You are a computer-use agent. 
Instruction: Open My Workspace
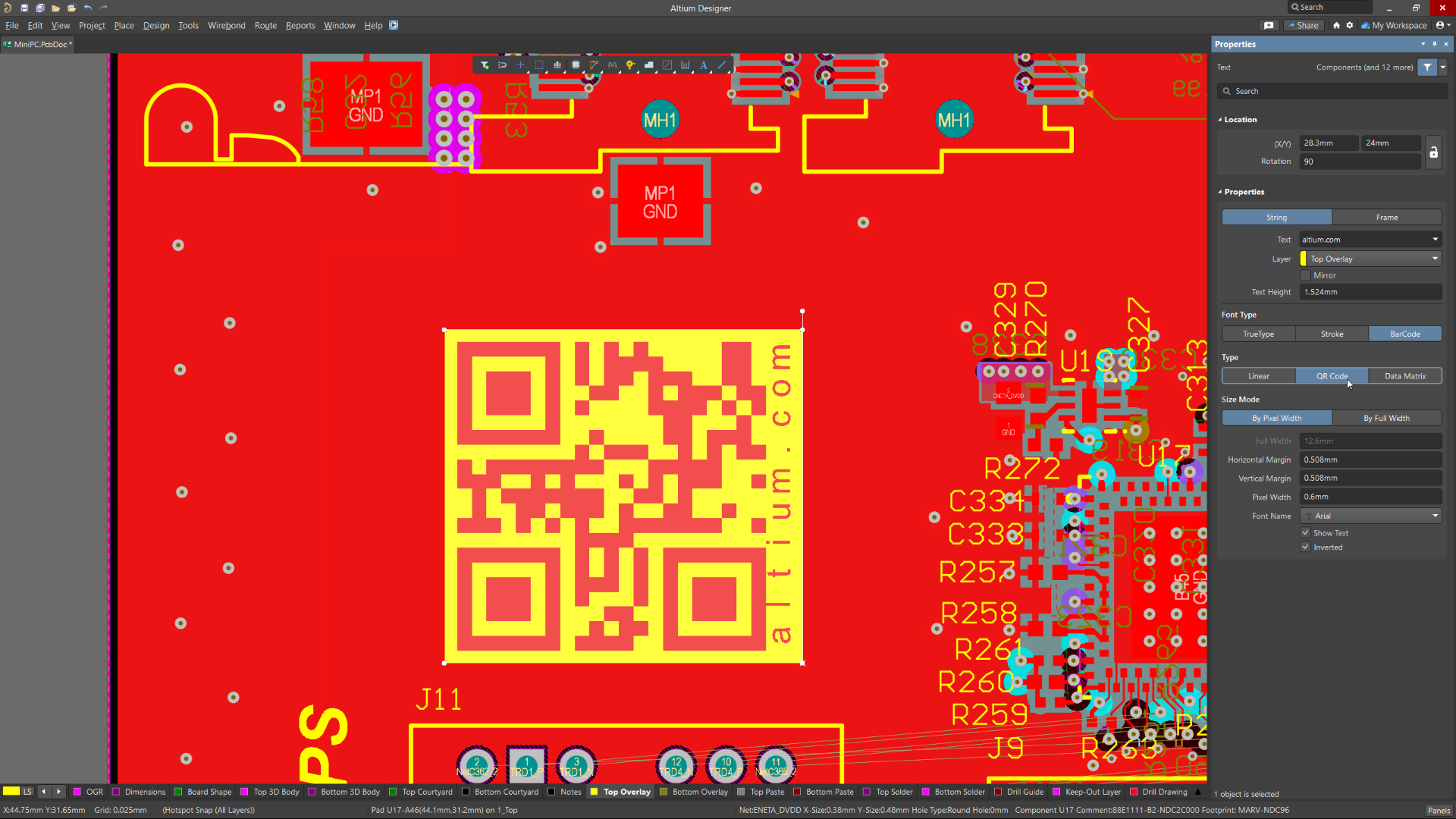point(1394,25)
